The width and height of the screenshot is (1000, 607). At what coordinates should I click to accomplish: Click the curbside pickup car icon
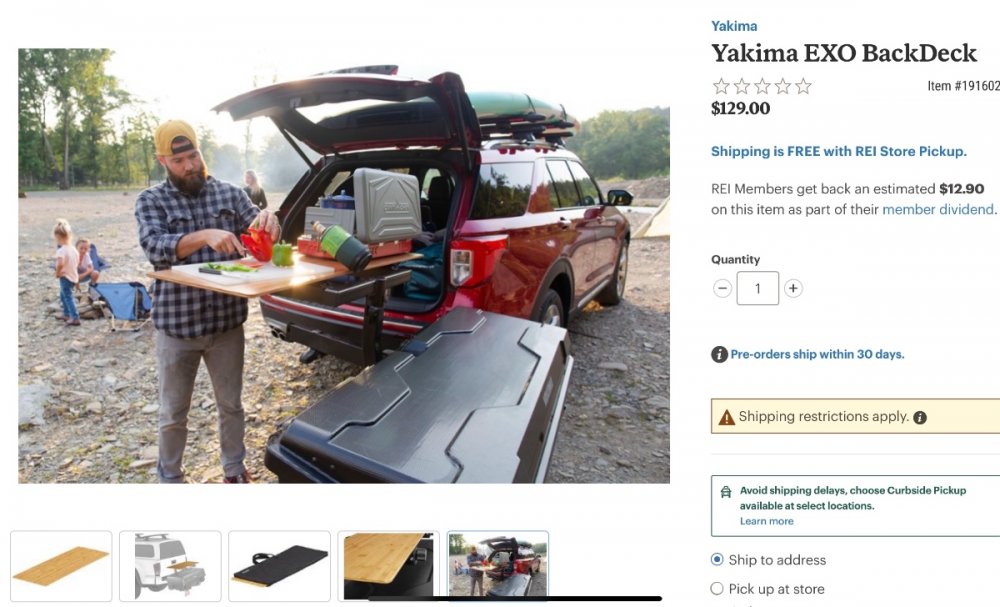tap(726, 492)
